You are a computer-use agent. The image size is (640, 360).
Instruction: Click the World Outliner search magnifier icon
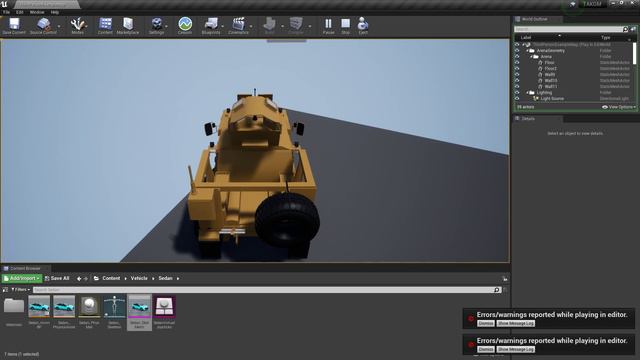tap(625, 29)
